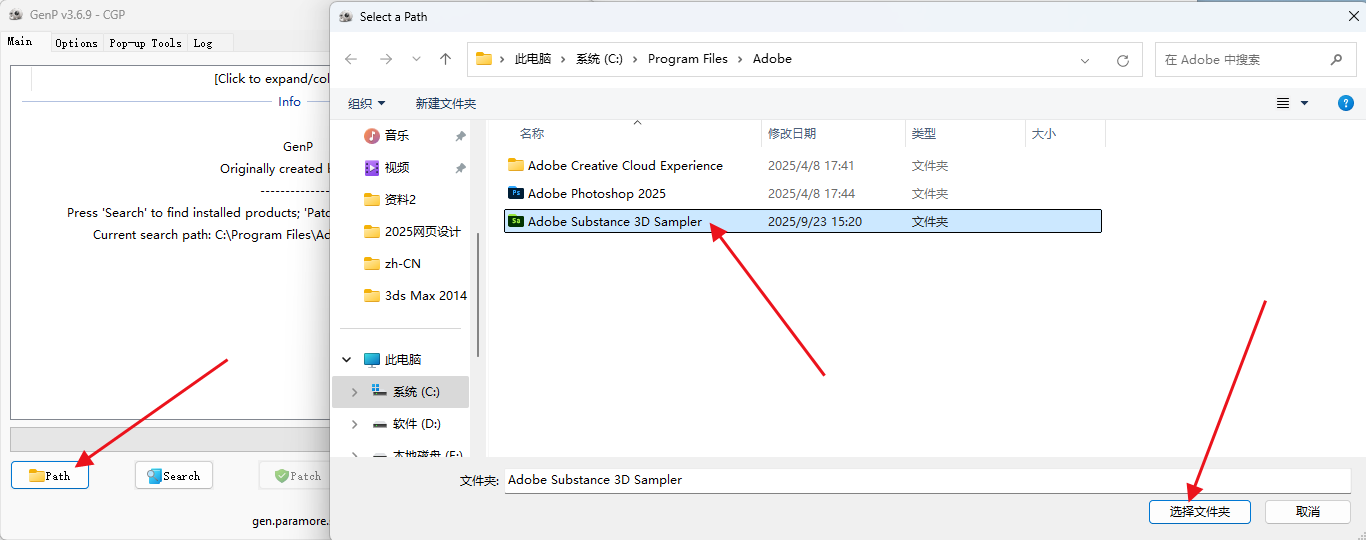This screenshot has width=1366, height=540.
Task: Click the Info collapse header in GenP
Action: pos(289,101)
